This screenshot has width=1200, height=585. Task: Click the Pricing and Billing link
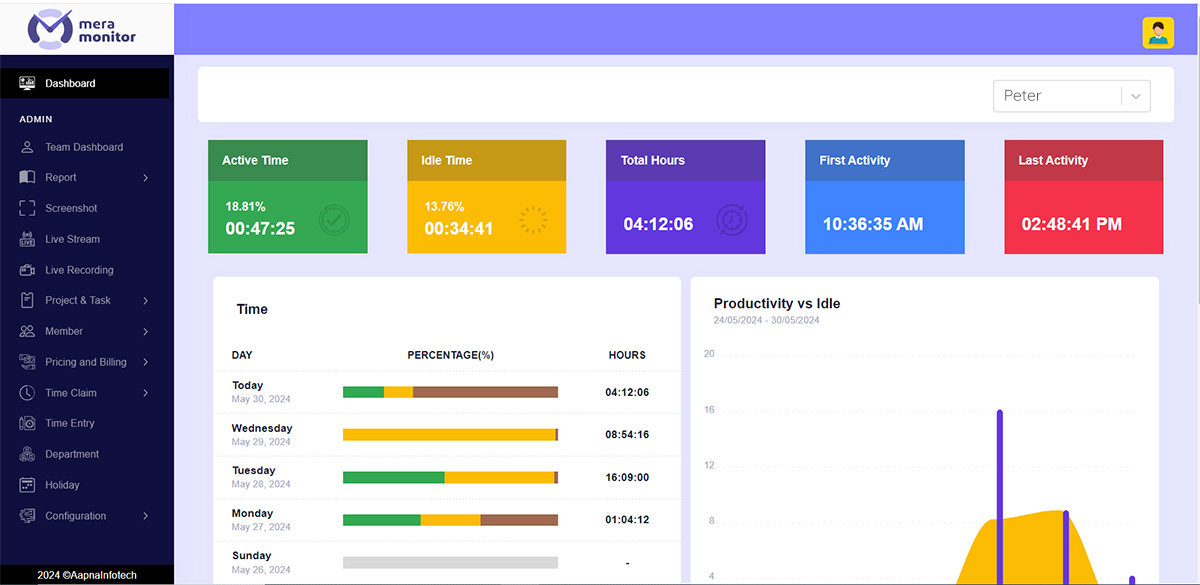85,362
